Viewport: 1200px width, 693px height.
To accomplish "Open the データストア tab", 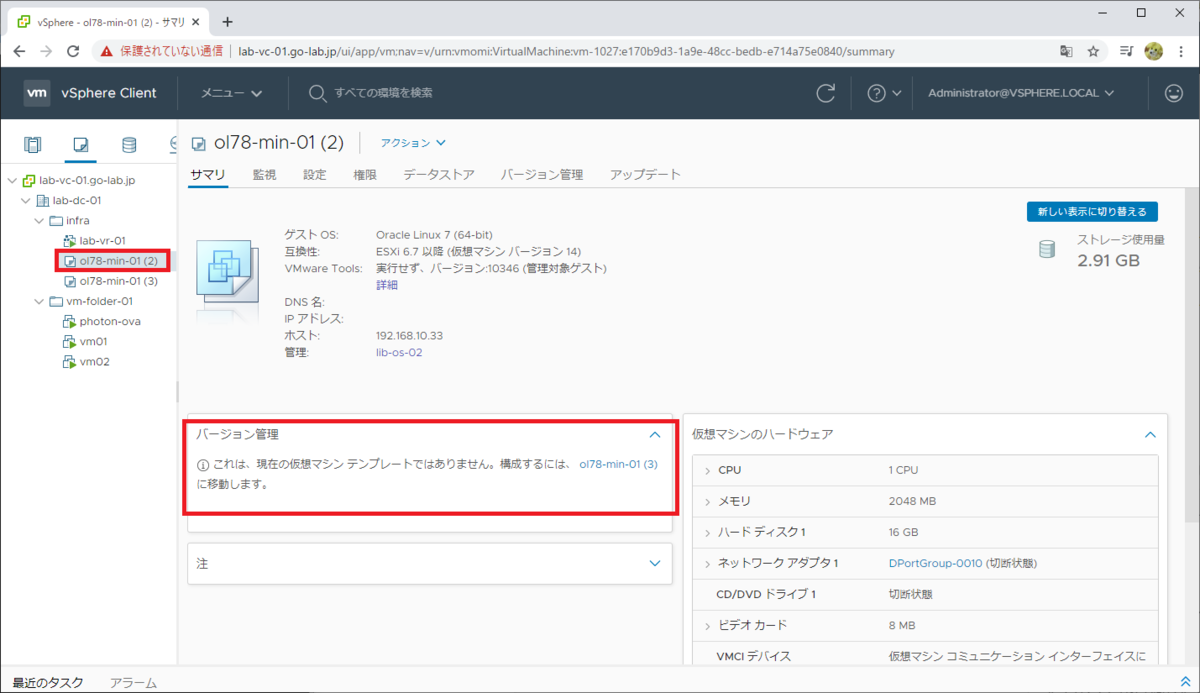I will 439,174.
